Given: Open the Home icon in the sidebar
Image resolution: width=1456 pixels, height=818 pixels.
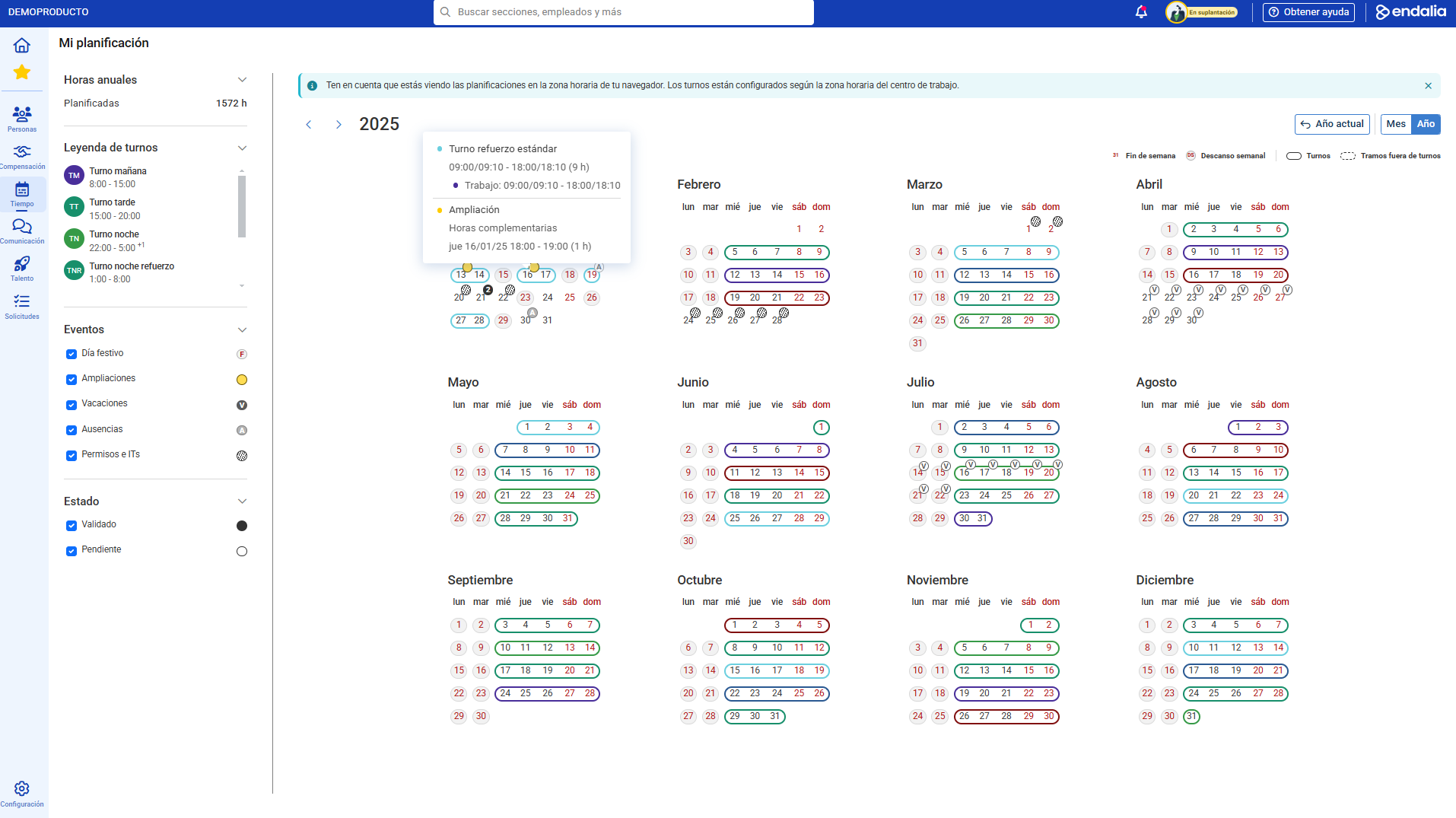Looking at the screenshot, I should (x=21, y=45).
